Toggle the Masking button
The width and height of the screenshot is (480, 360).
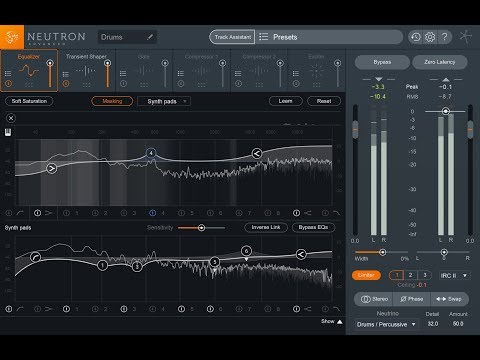coord(112,101)
